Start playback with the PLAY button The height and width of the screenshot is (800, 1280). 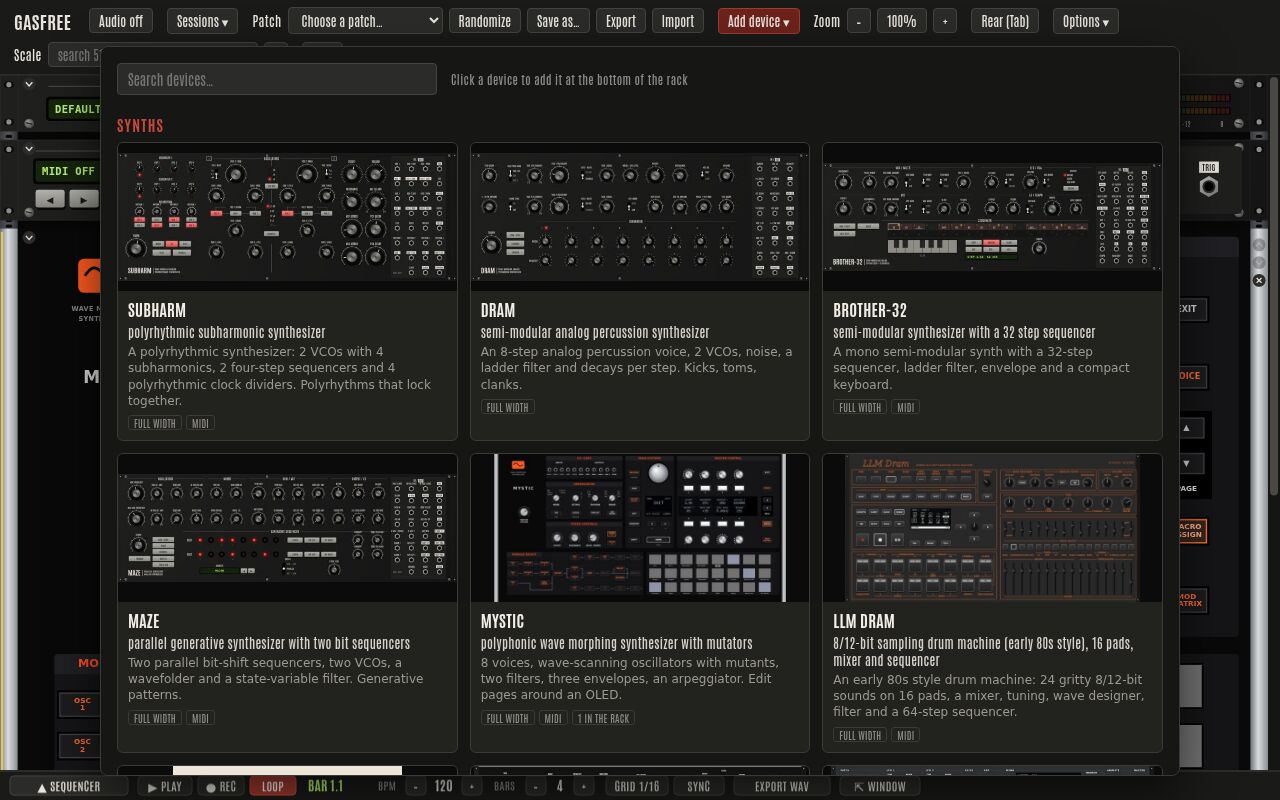164,787
